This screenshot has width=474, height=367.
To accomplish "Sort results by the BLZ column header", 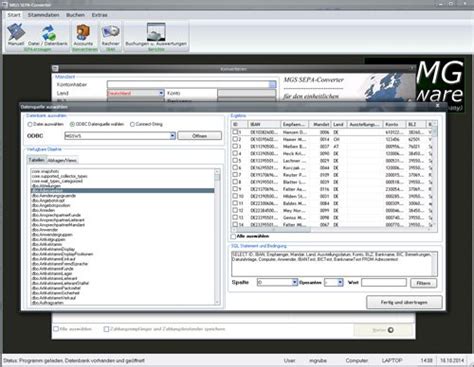I will (x=416, y=124).
